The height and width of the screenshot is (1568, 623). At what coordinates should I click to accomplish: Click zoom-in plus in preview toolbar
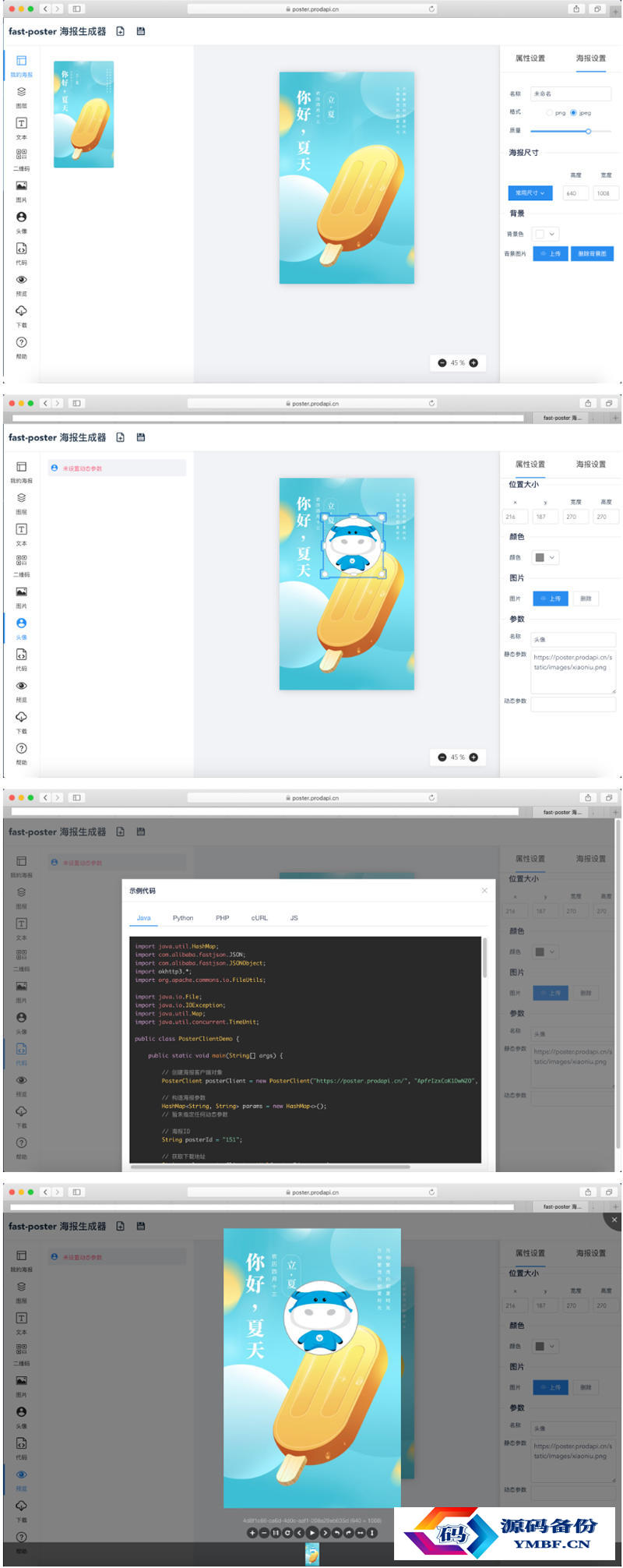(x=252, y=1533)
